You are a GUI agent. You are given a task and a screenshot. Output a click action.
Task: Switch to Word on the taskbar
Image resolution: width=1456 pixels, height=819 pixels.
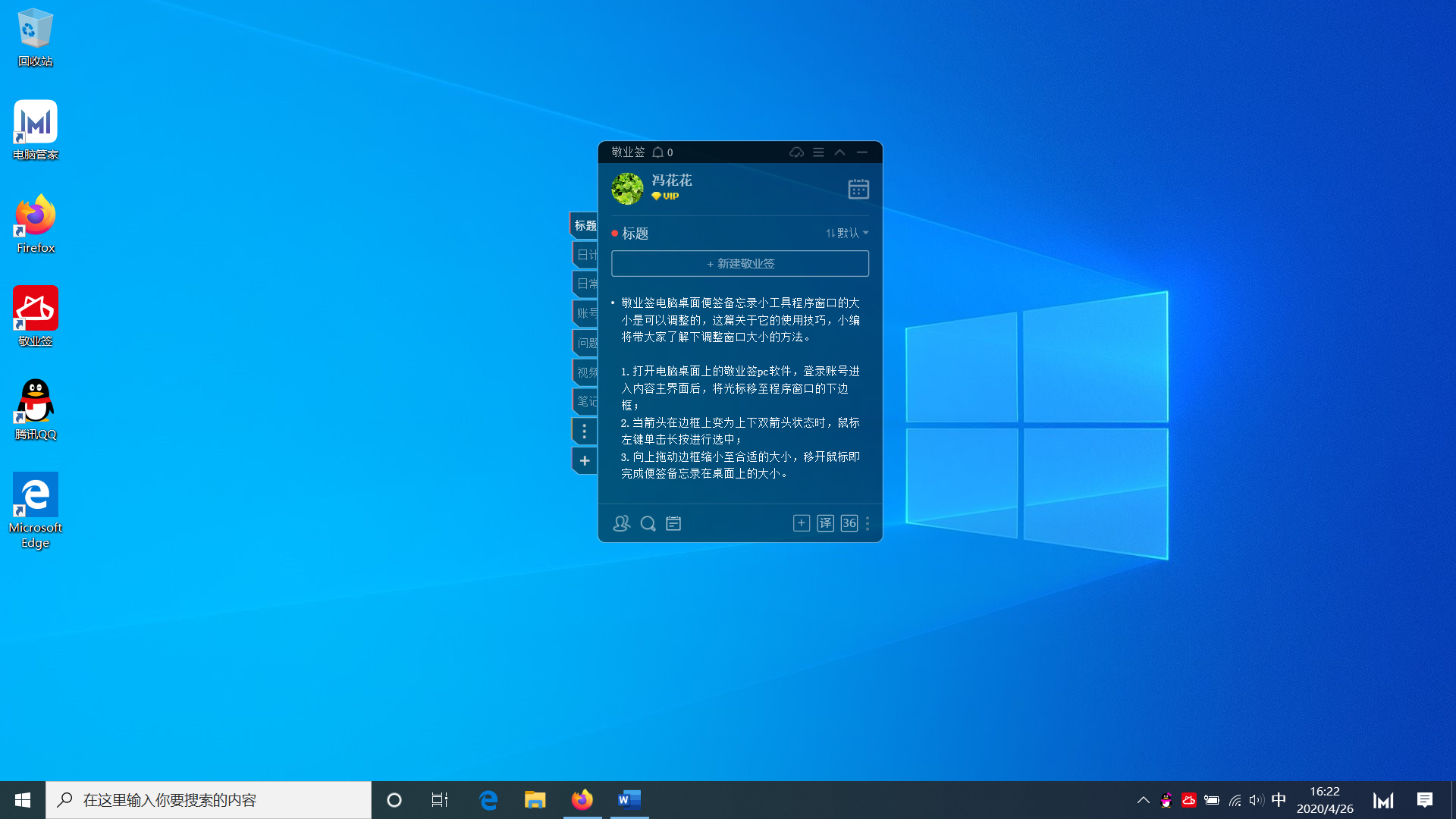tap(629, 800)
